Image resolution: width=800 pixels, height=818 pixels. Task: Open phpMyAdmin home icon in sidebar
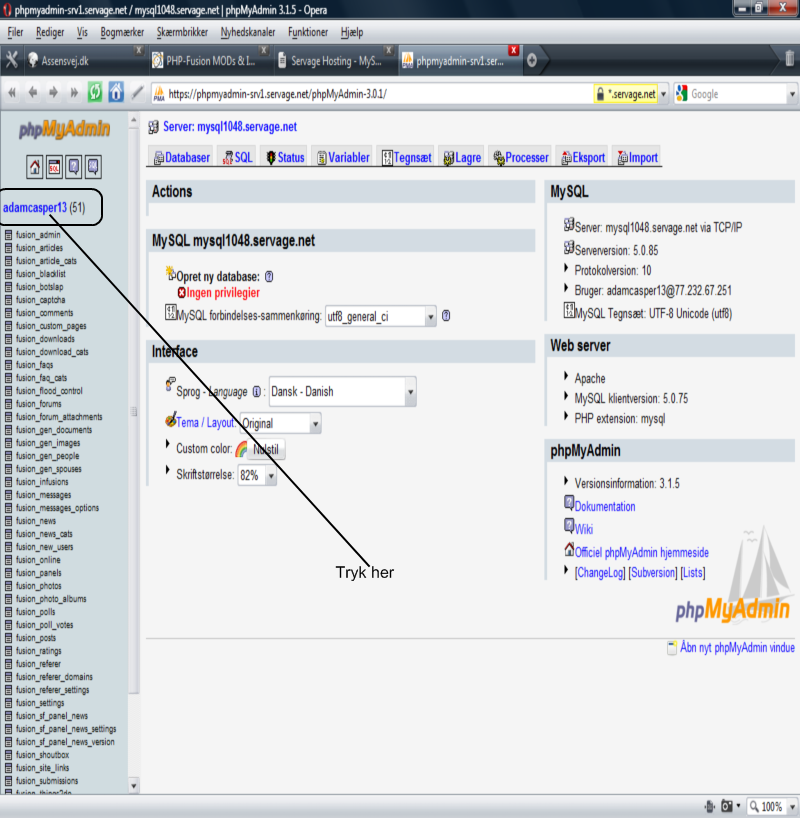[x=34, y=167]
